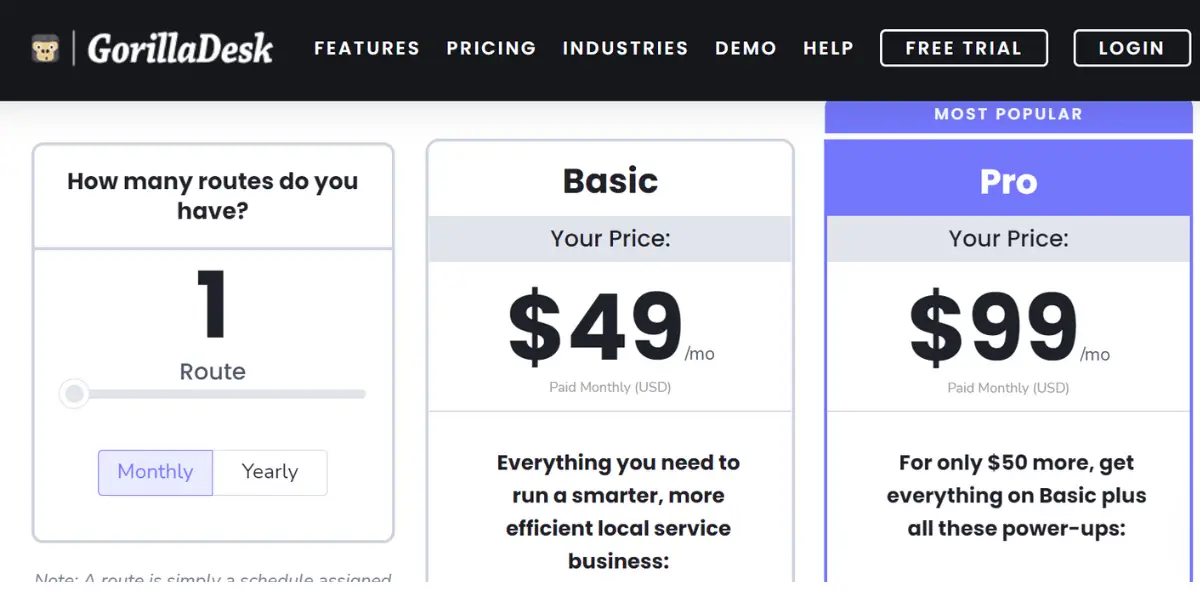
Task: Click the large route count number
Action: click(212, 305)
